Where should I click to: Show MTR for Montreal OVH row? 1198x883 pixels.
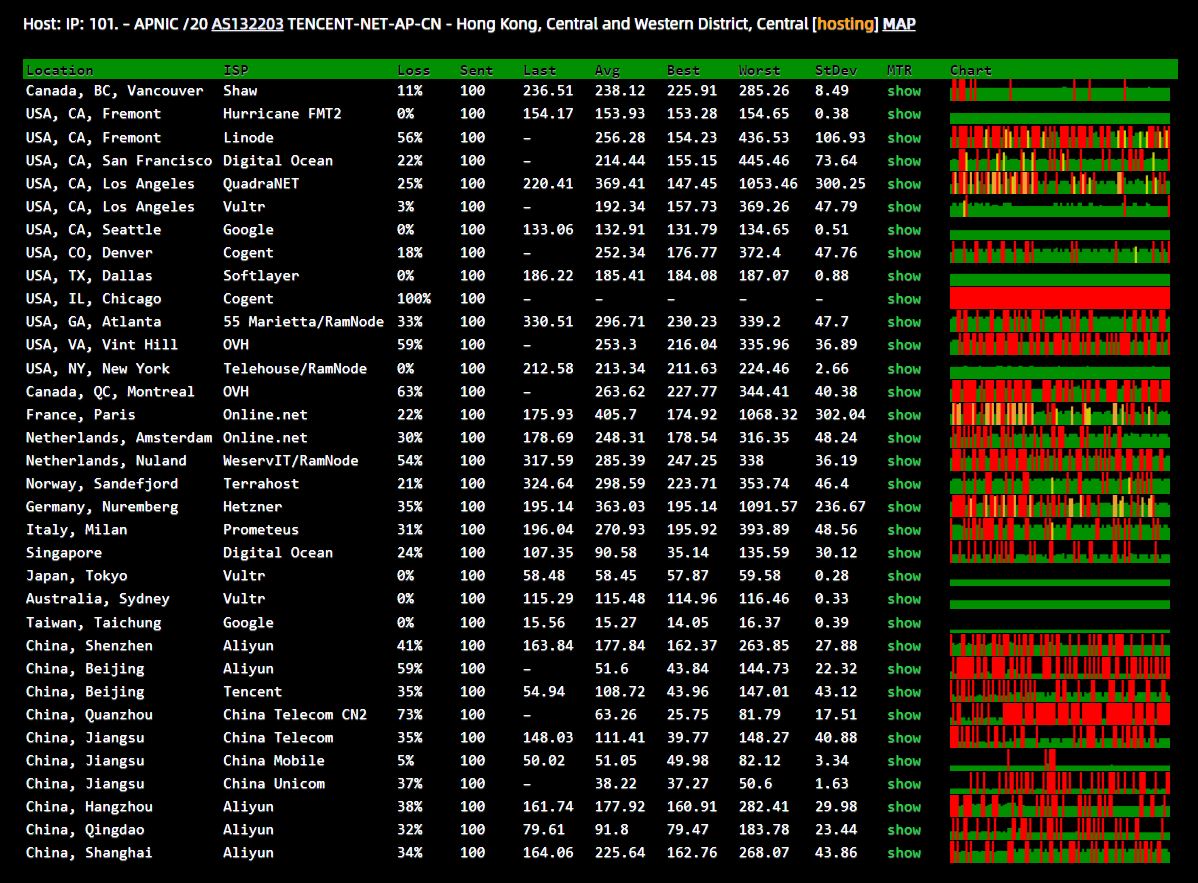(x=904, y=391)
